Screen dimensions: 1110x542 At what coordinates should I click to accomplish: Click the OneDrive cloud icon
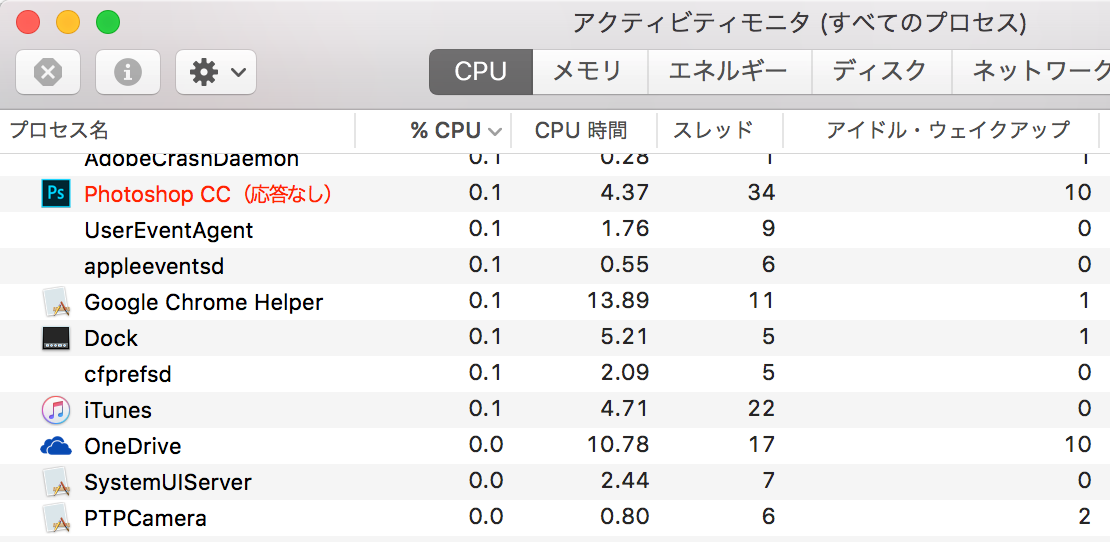(56, 446)
